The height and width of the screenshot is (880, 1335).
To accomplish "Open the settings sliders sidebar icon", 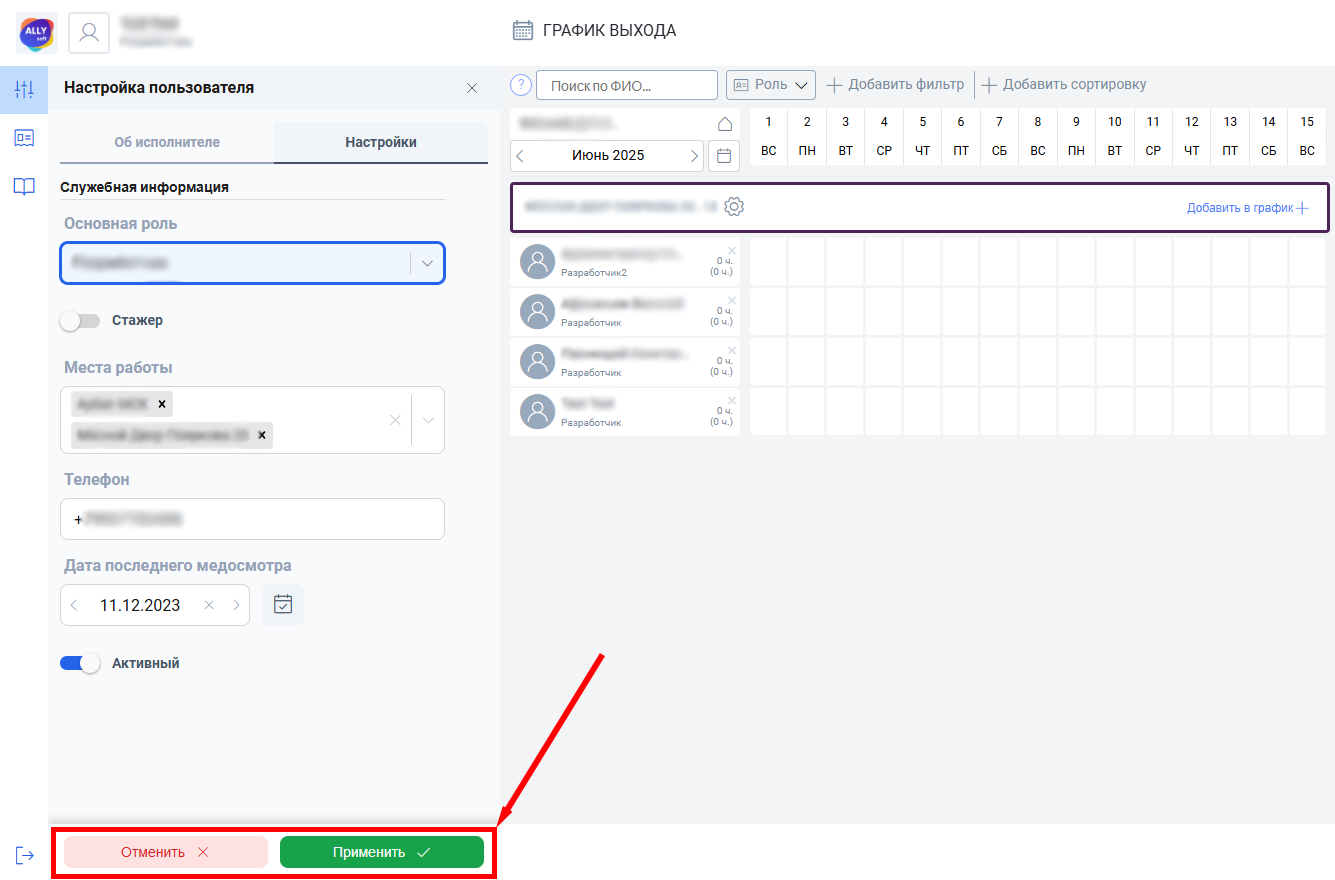I will [24, 89].
